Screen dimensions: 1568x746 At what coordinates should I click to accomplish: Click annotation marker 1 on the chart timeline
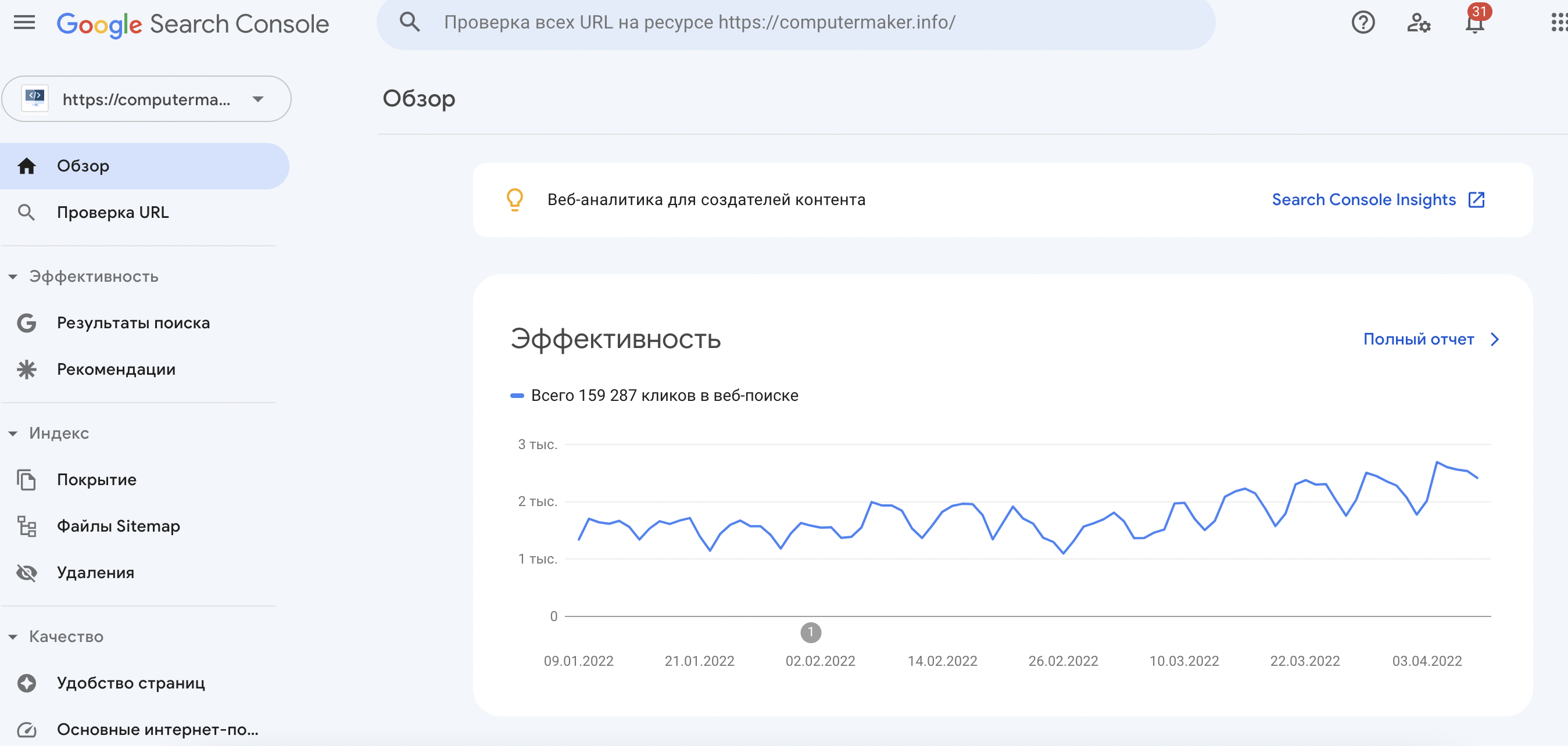pos(810,632)
